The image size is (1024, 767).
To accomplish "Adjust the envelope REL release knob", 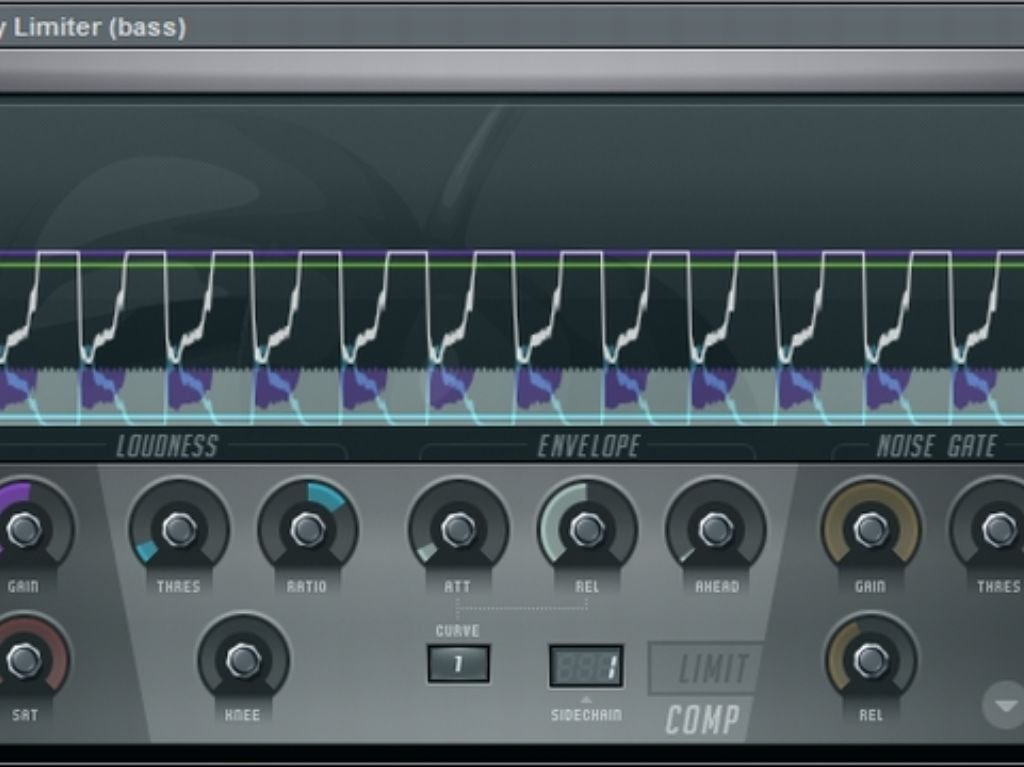I will [x=586, y=529].
